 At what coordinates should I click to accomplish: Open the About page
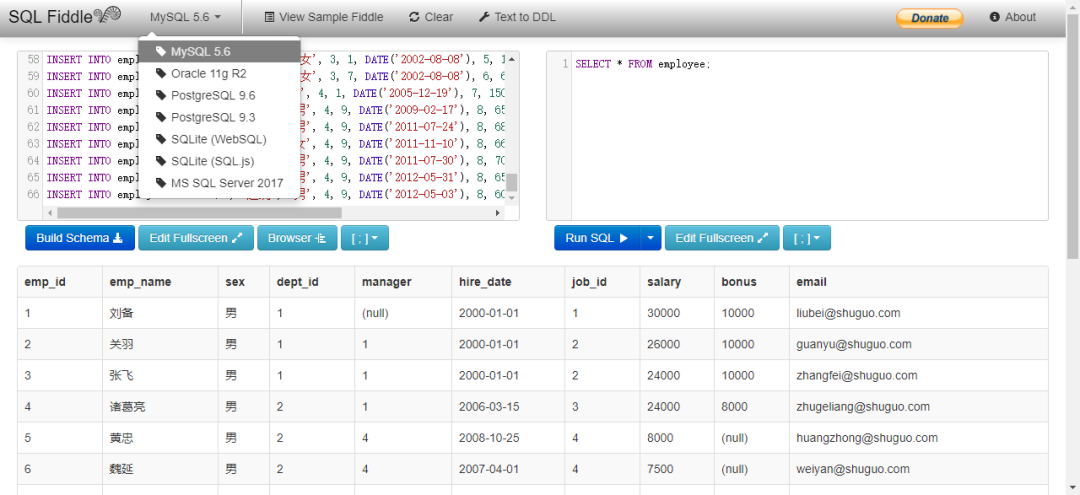(x=1012, y=17)
